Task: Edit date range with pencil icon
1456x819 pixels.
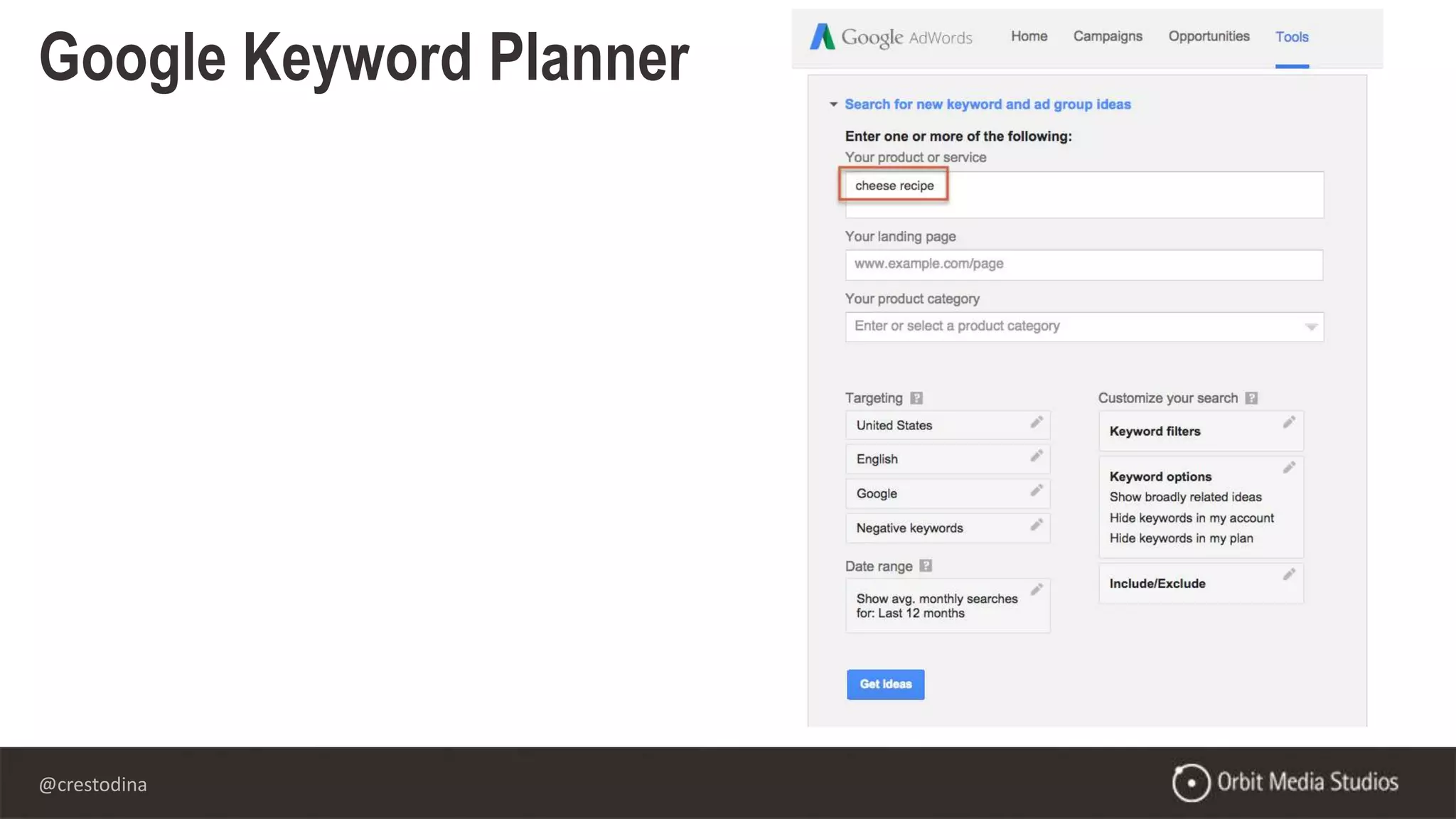Action: coord(1037,589)
